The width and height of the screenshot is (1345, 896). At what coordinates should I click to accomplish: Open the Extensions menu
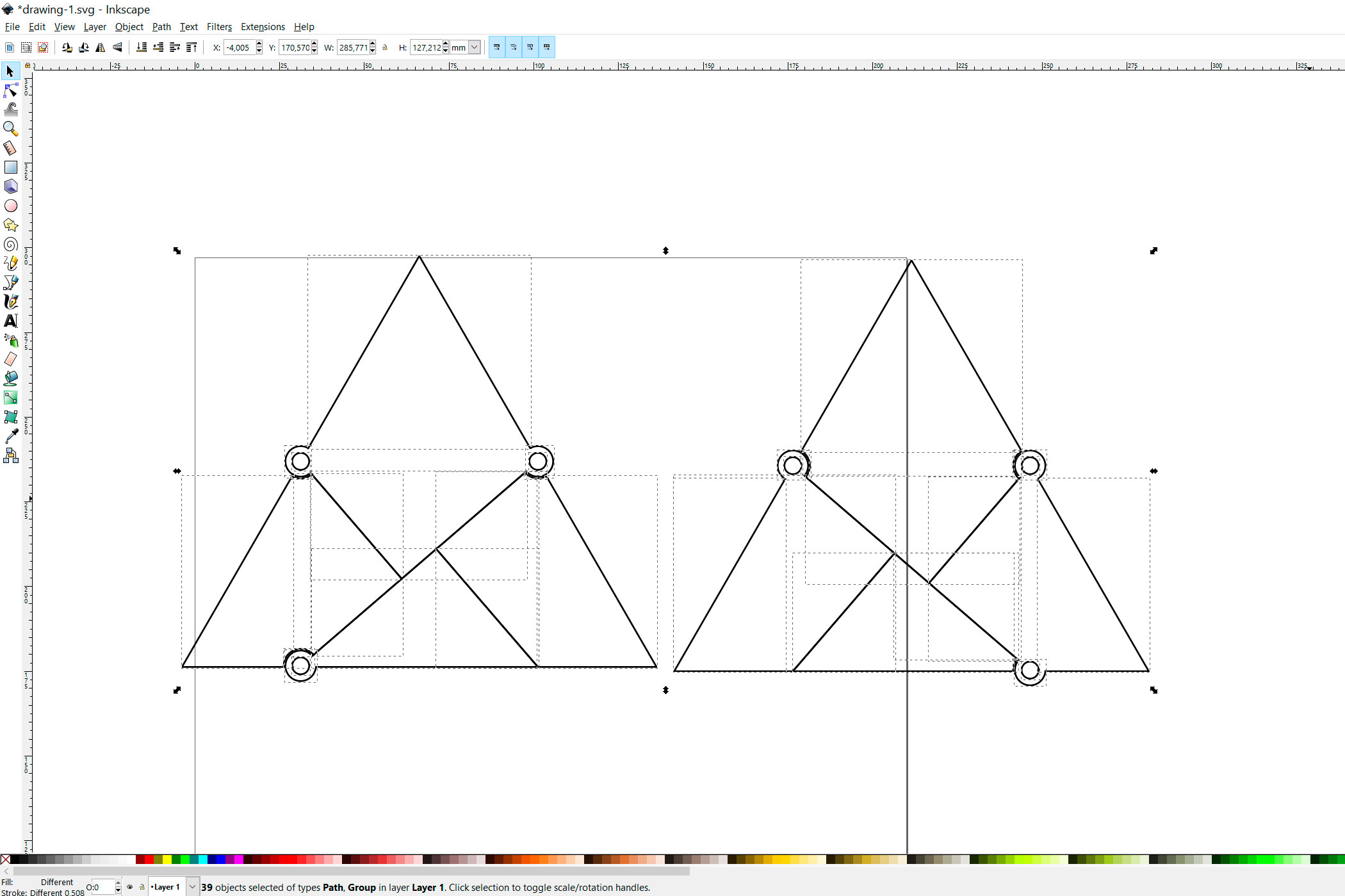[x=263, y=27]
